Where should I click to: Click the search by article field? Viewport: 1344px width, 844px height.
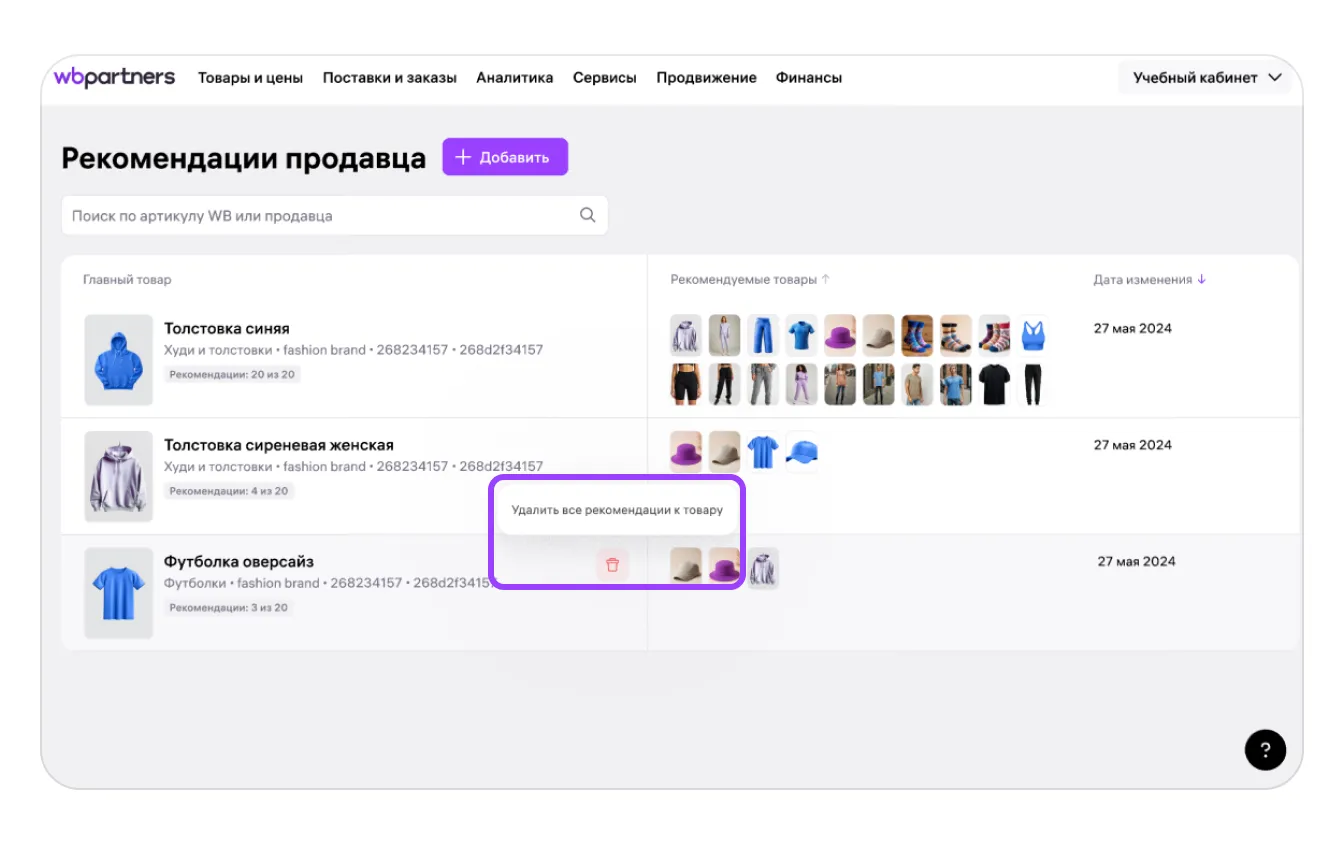click(x=320, y=216)
